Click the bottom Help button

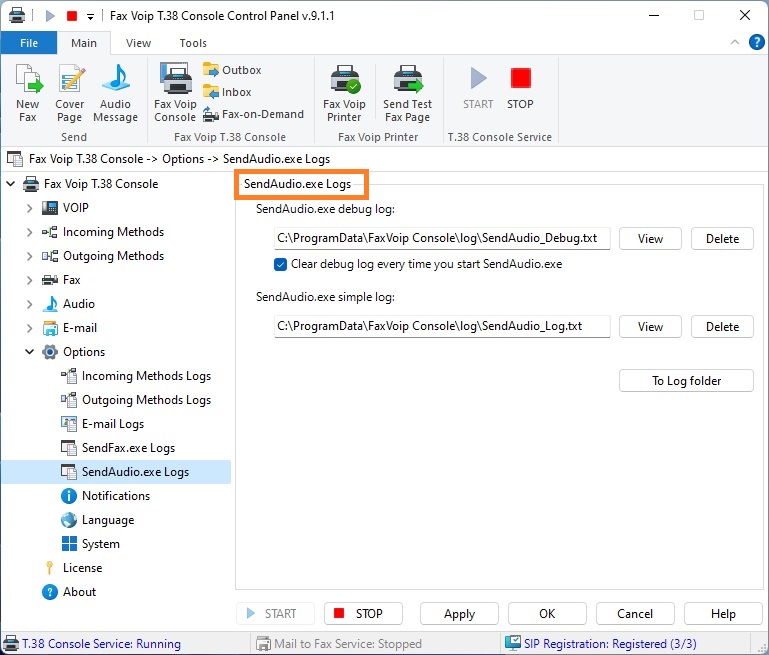723,613
